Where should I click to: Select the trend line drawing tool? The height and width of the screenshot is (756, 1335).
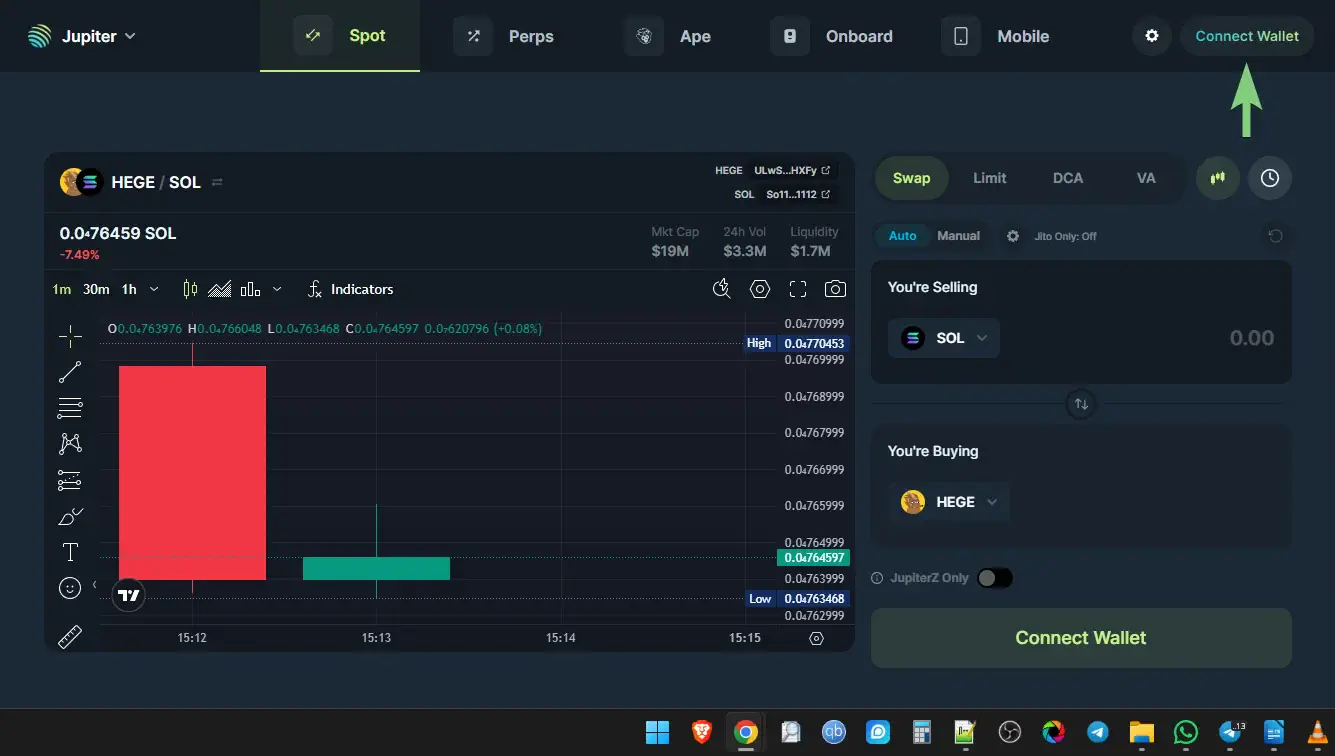tap(70, 372)
